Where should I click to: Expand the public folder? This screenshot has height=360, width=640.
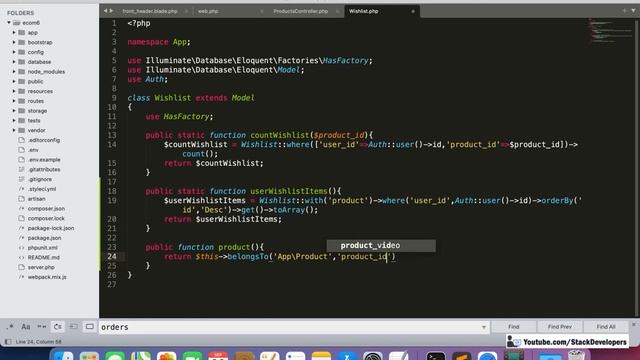[x=14, y=81]
